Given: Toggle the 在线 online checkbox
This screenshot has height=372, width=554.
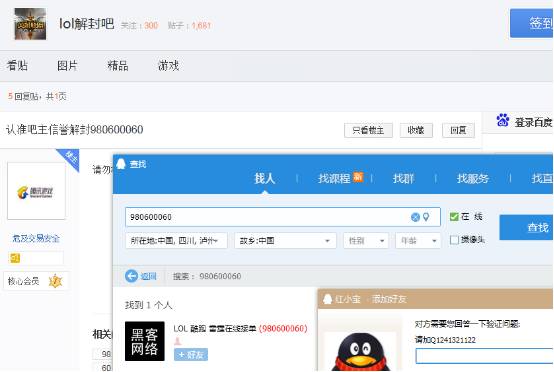Looking at the screenshot, I should click(454, 217).
